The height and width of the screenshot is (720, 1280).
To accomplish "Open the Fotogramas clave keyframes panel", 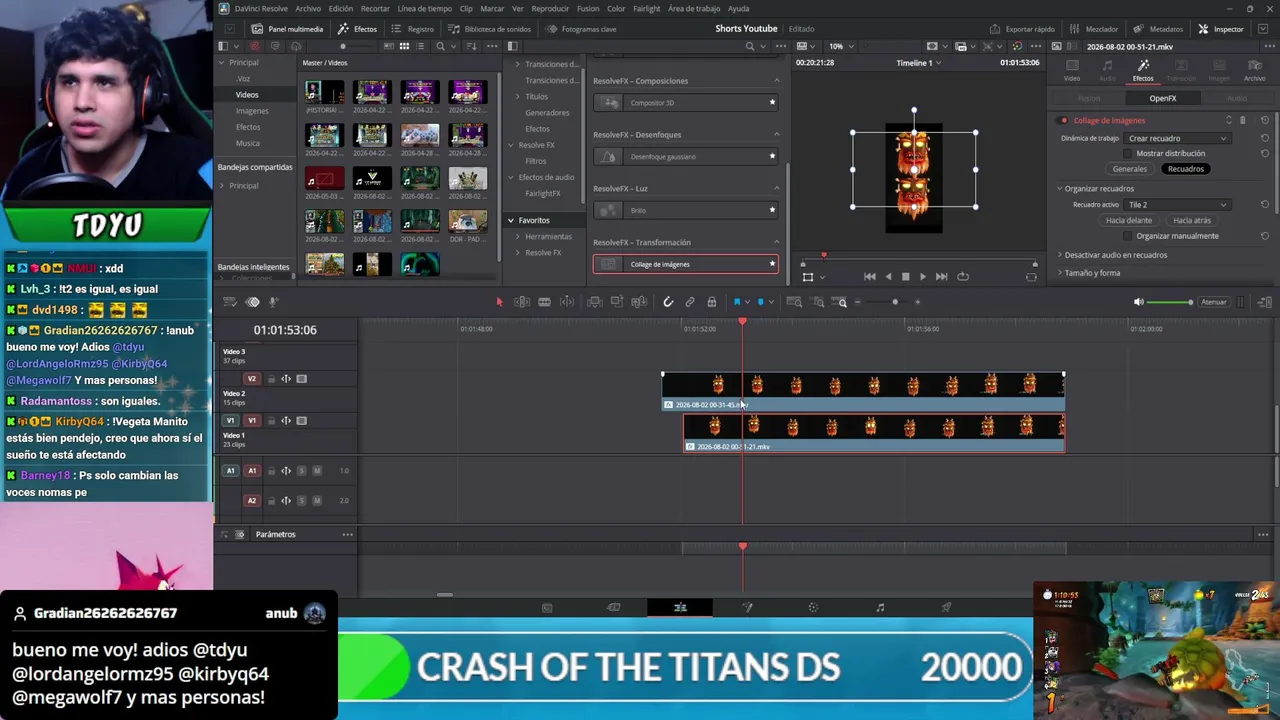I will coord(582,29).
